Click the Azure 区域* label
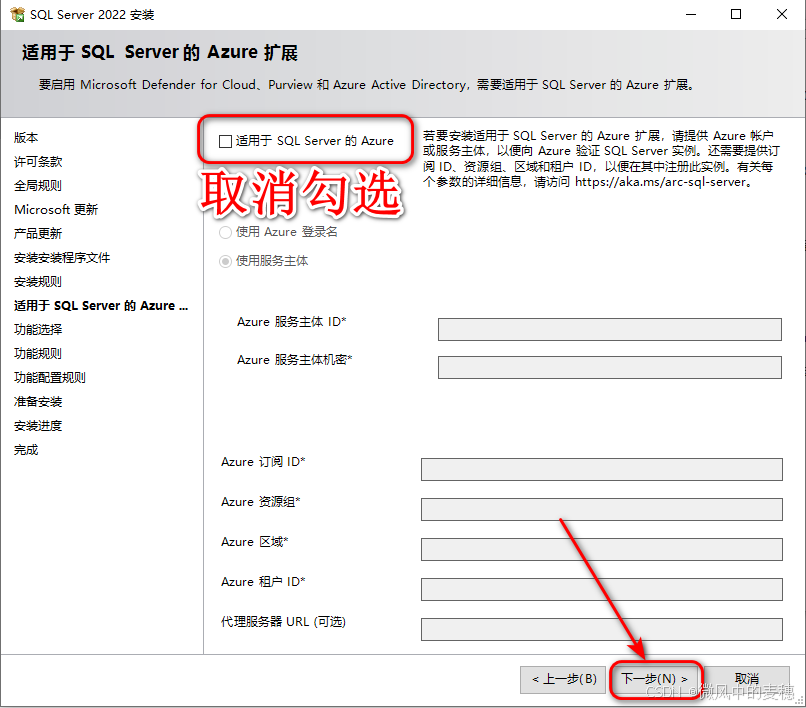This screenshot has height=708, width=806. click(255, 542)
